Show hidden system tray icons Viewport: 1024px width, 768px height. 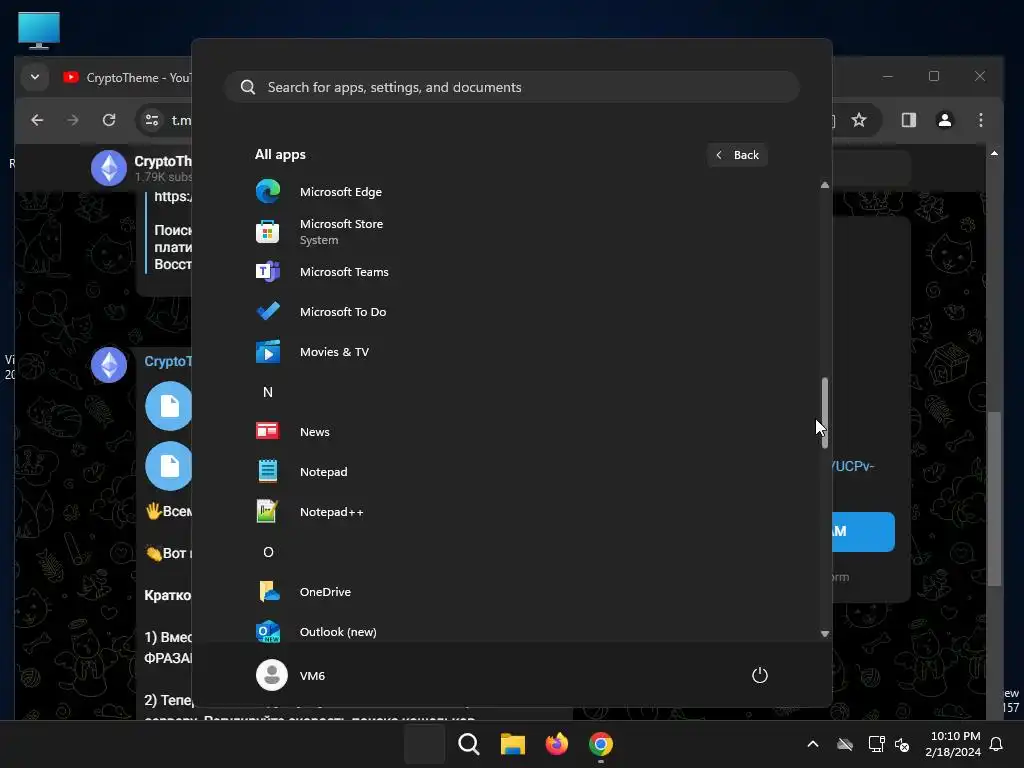tap(813, 744)
